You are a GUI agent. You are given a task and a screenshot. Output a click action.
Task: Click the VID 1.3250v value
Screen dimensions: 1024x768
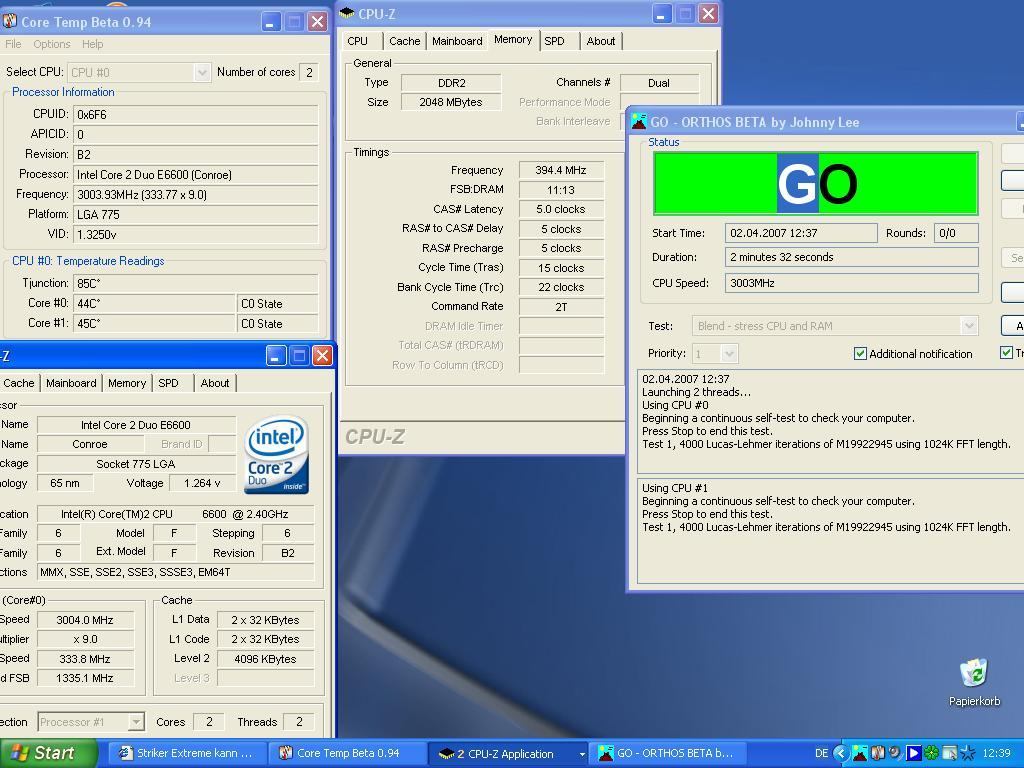(195, 234)
